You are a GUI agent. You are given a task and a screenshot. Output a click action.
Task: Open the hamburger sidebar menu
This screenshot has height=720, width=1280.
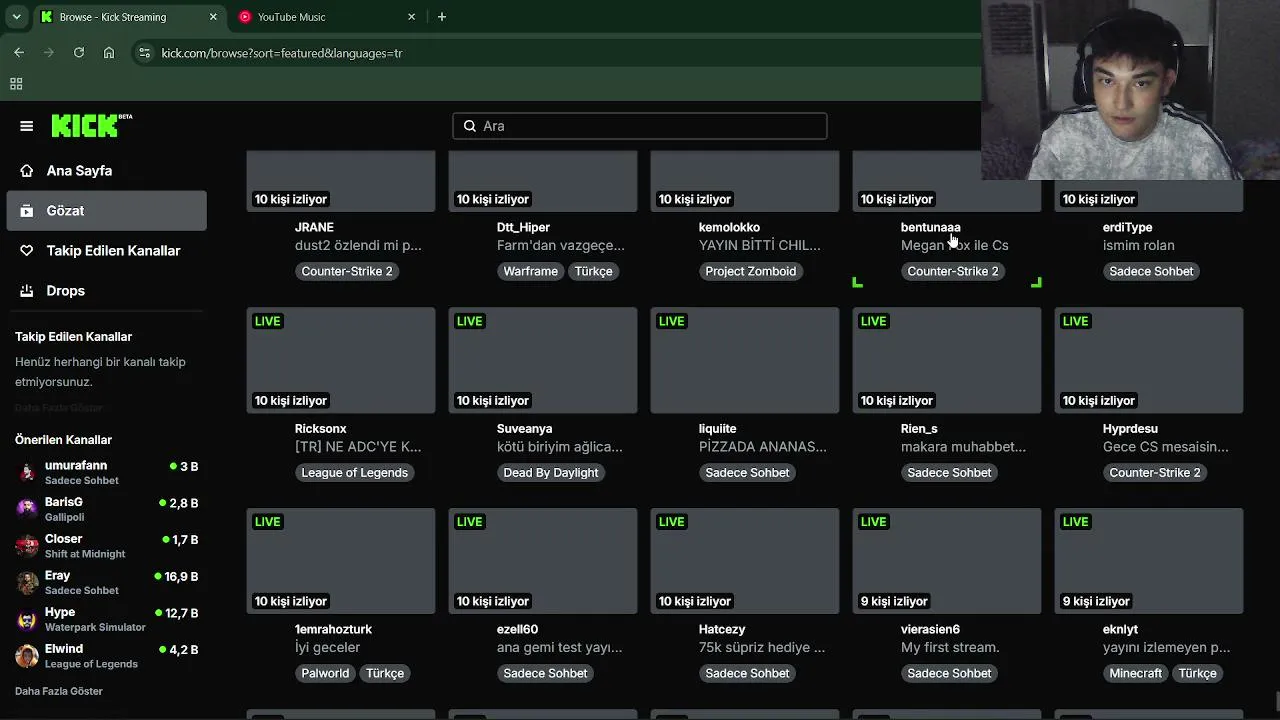click(27, 126)
